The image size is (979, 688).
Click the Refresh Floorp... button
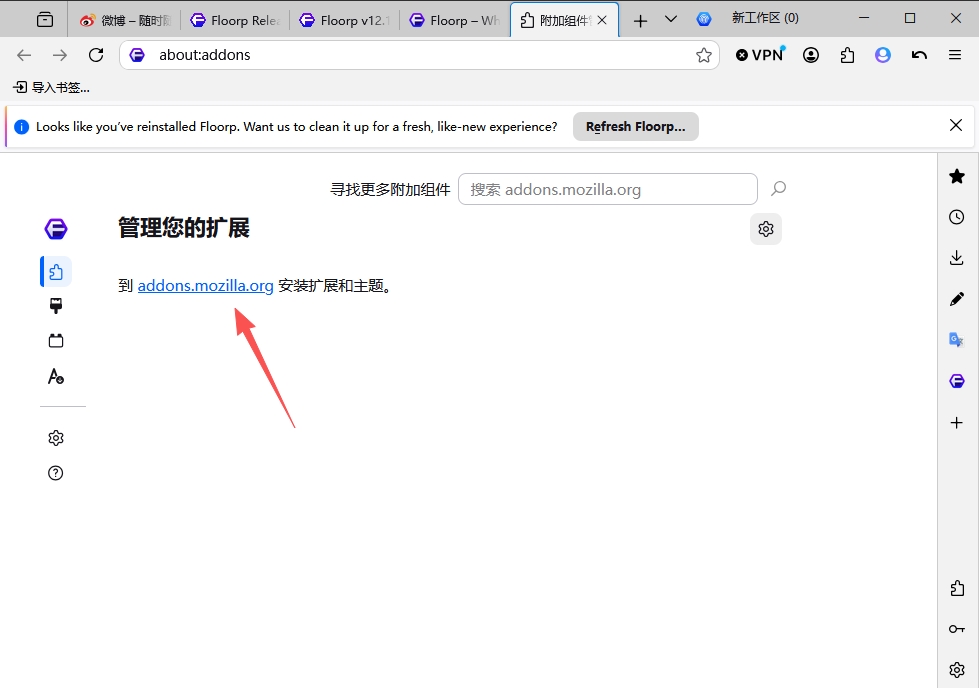[x=636, y=127]
